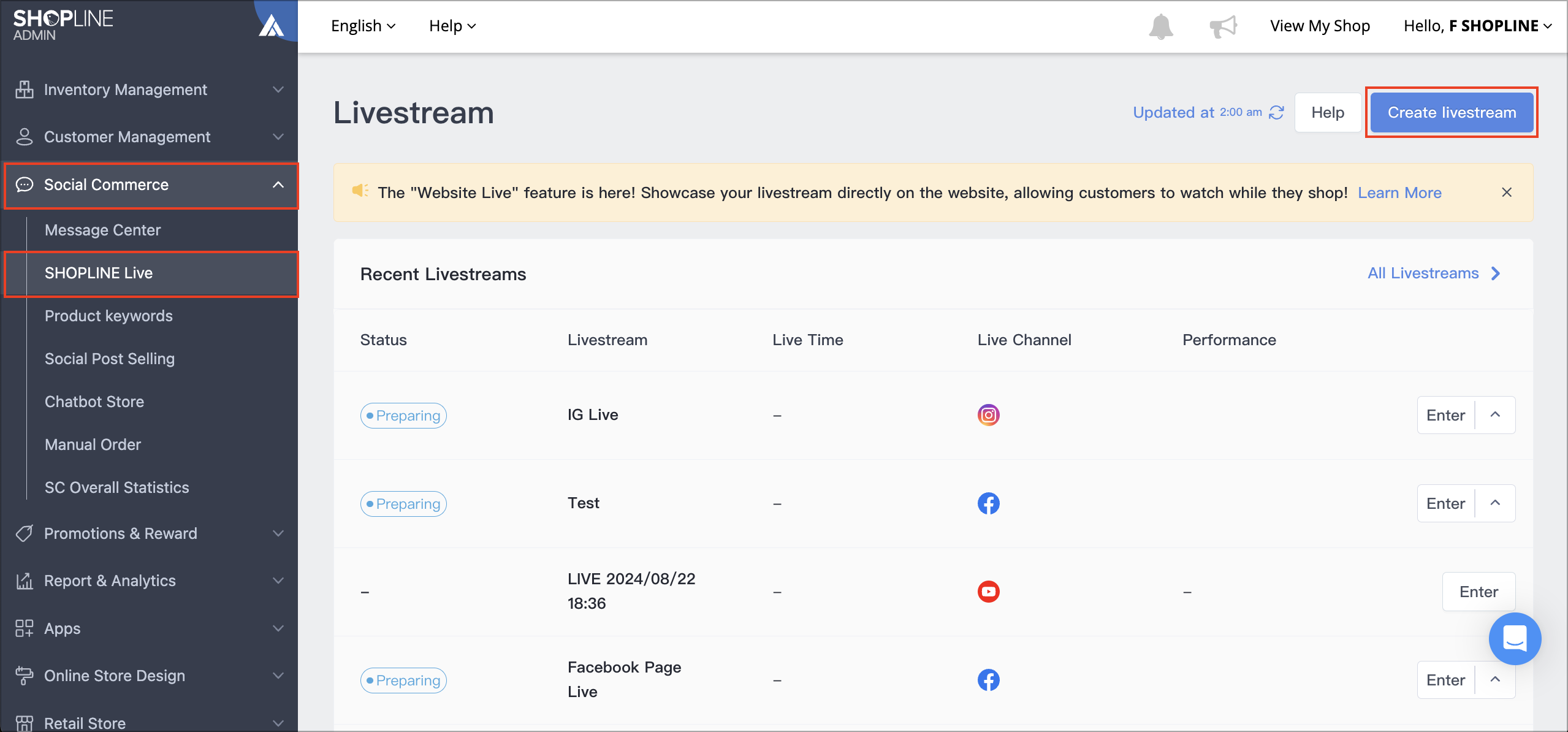Click View My Shop
The width and height of the screenshot is (1568, 732).
(1320, 26)
